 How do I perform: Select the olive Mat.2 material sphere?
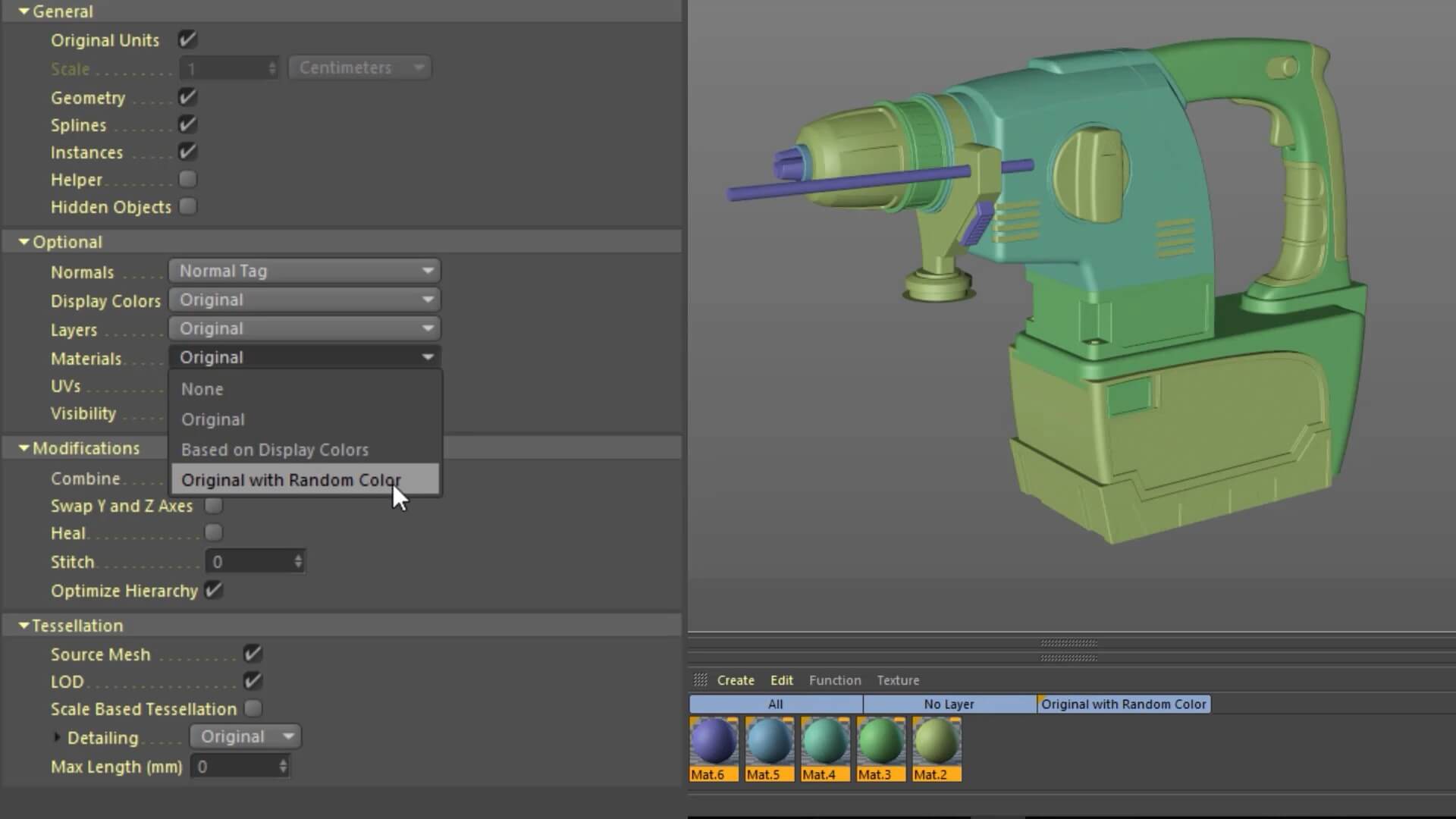coord(937,742)
